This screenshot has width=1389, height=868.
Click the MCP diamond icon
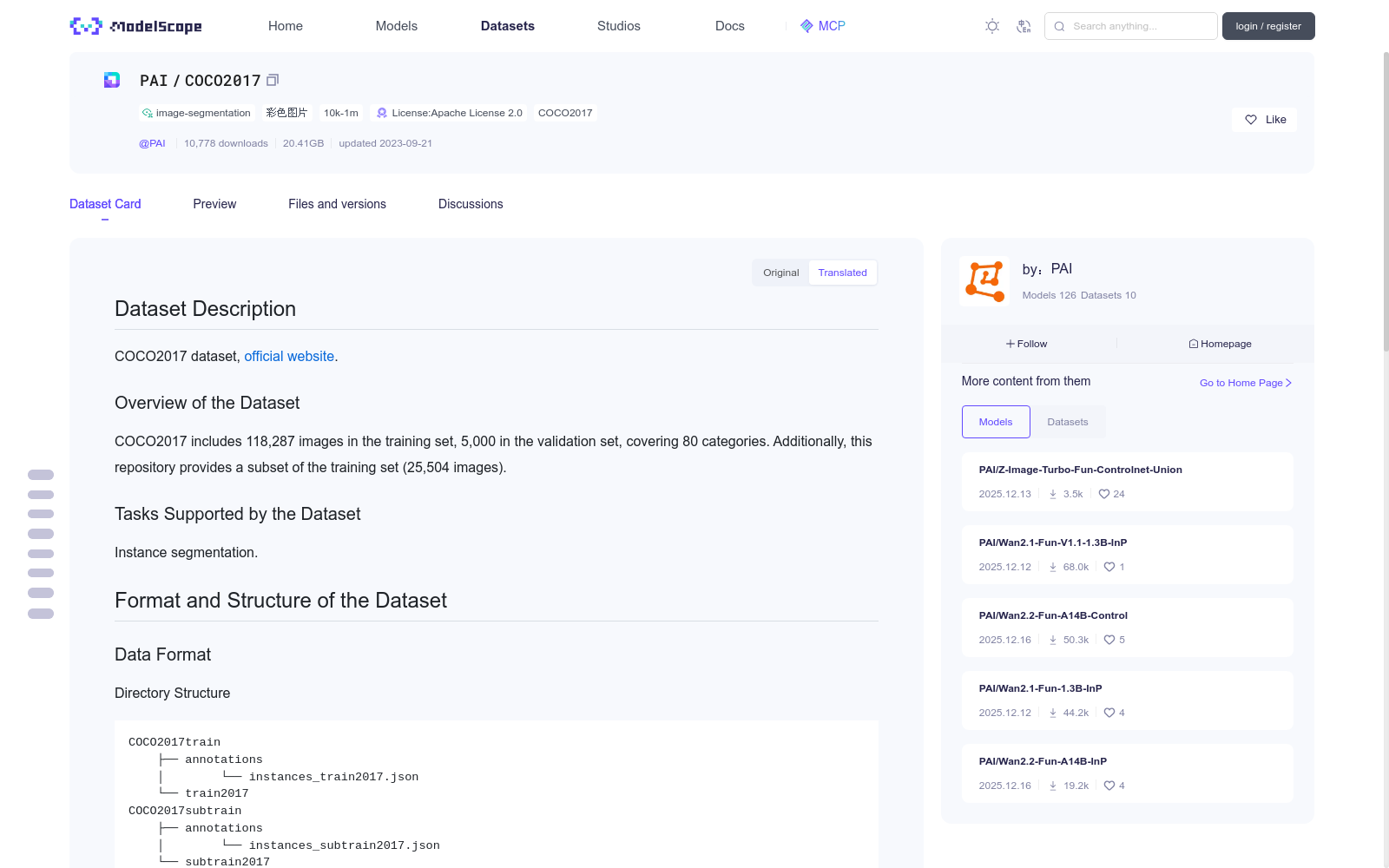click(806, 26)
